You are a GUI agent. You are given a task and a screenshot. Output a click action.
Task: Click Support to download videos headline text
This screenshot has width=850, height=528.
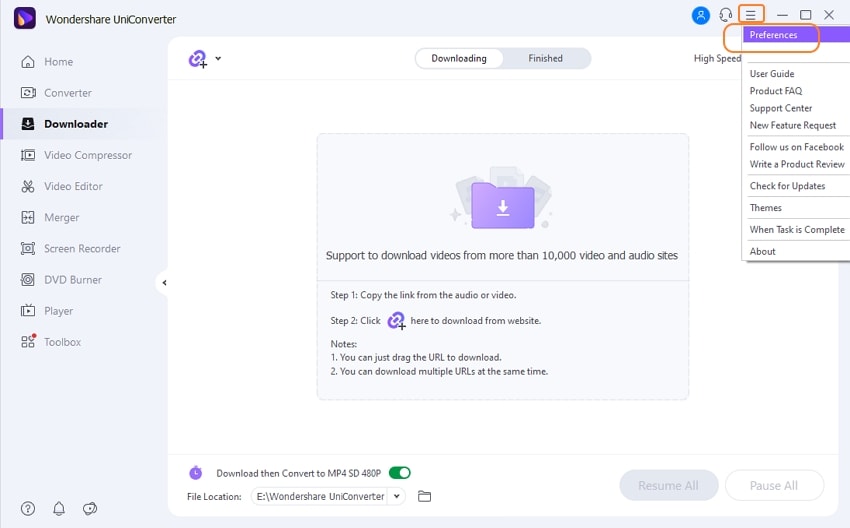click(502, 255)
